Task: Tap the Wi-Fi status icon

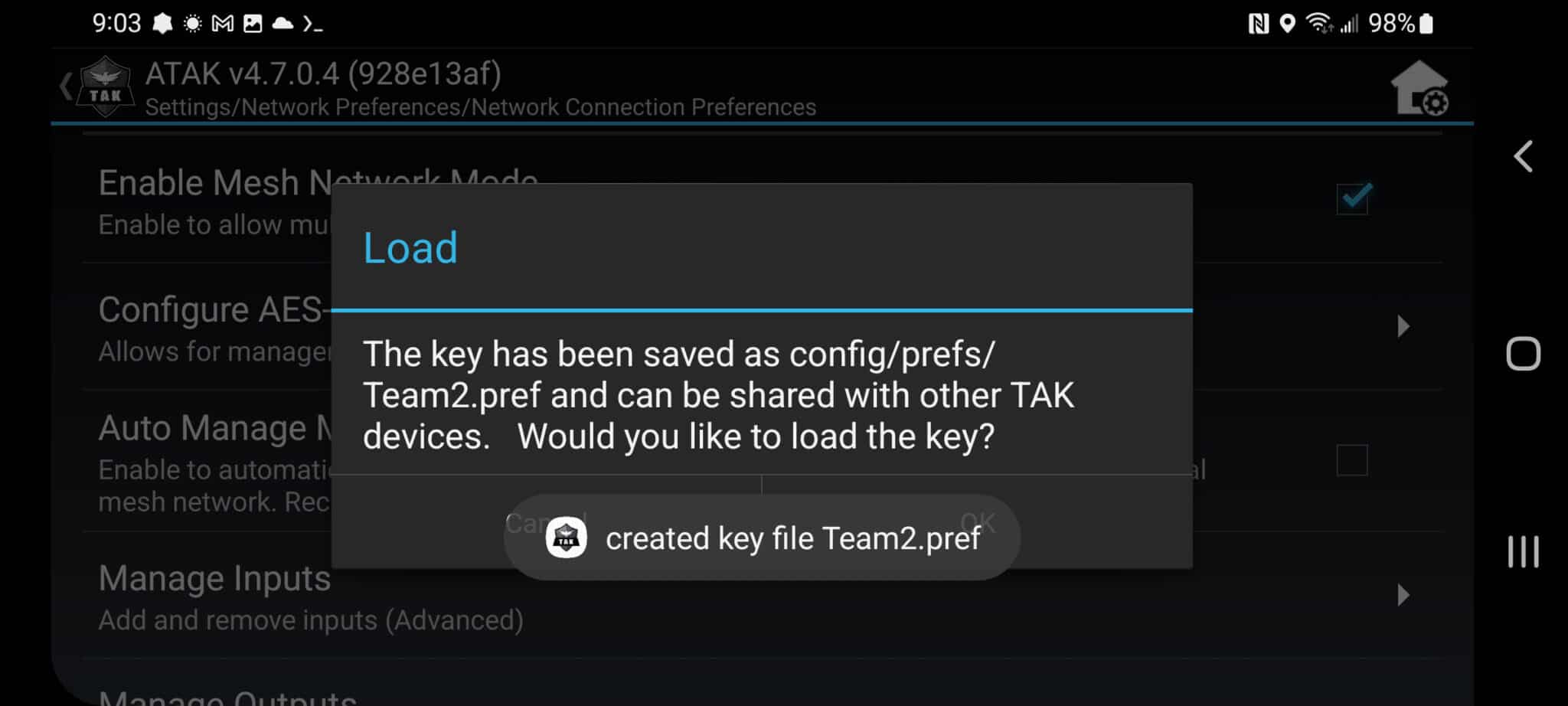Action: pos(1318,24)
